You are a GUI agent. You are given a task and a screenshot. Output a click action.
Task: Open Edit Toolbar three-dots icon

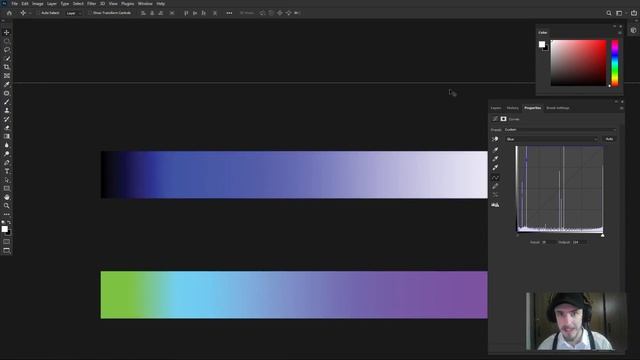click(7, 214)
